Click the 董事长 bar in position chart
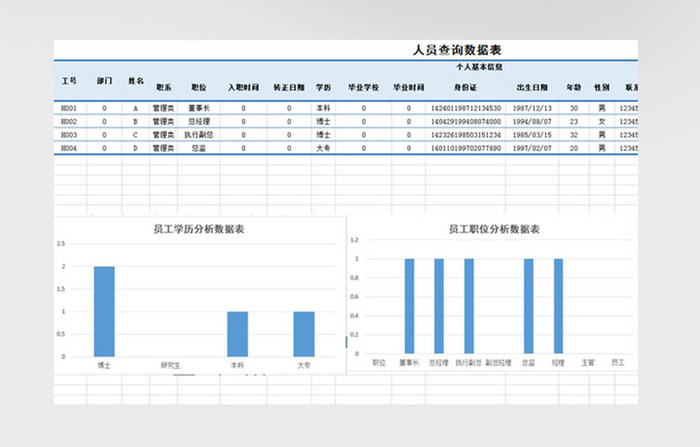700x447 pixels. coord(409,306)
